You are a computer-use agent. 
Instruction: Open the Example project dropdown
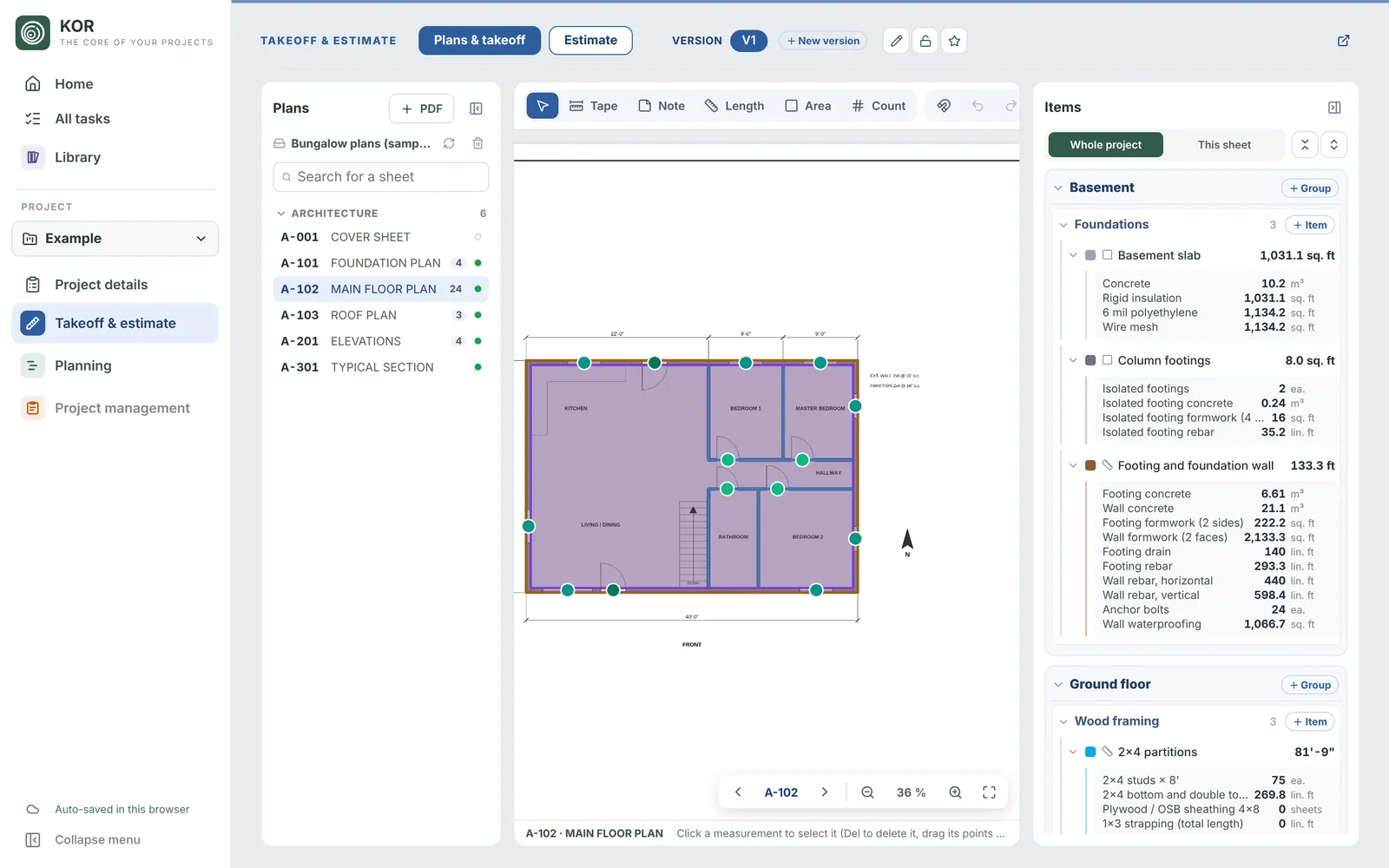pyautogui.click(x=115, y=239)
